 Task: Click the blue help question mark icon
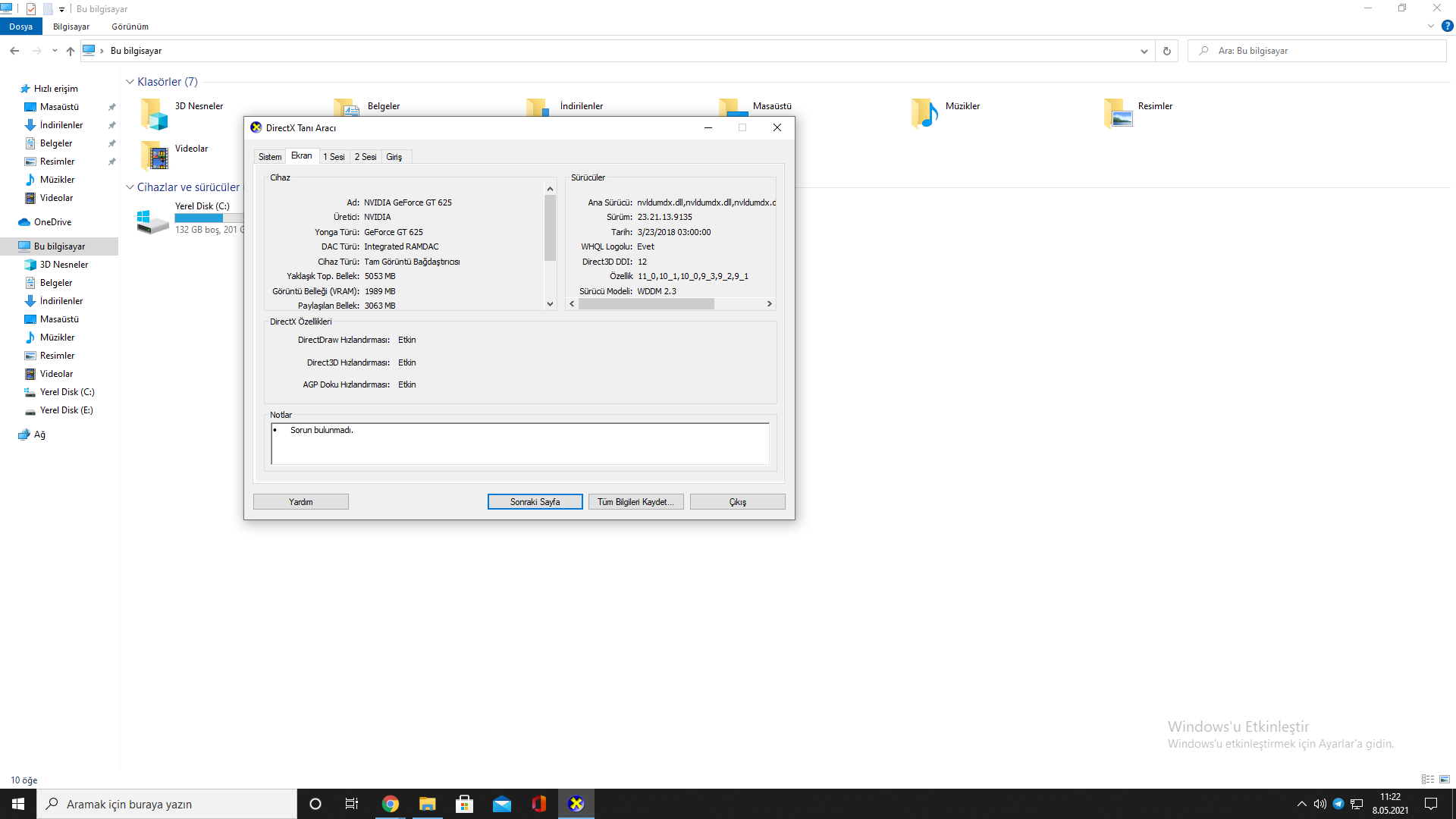coord(1447,26)
